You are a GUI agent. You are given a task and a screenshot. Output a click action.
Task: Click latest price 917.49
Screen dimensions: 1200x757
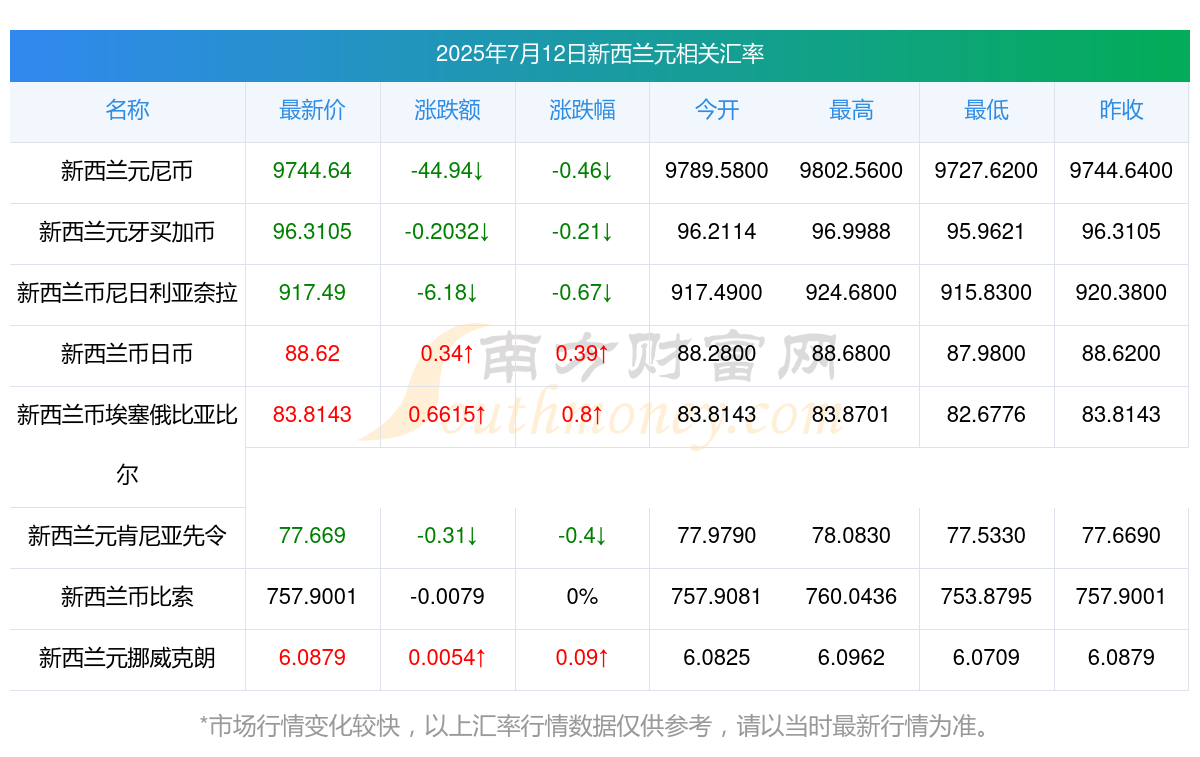312,293
